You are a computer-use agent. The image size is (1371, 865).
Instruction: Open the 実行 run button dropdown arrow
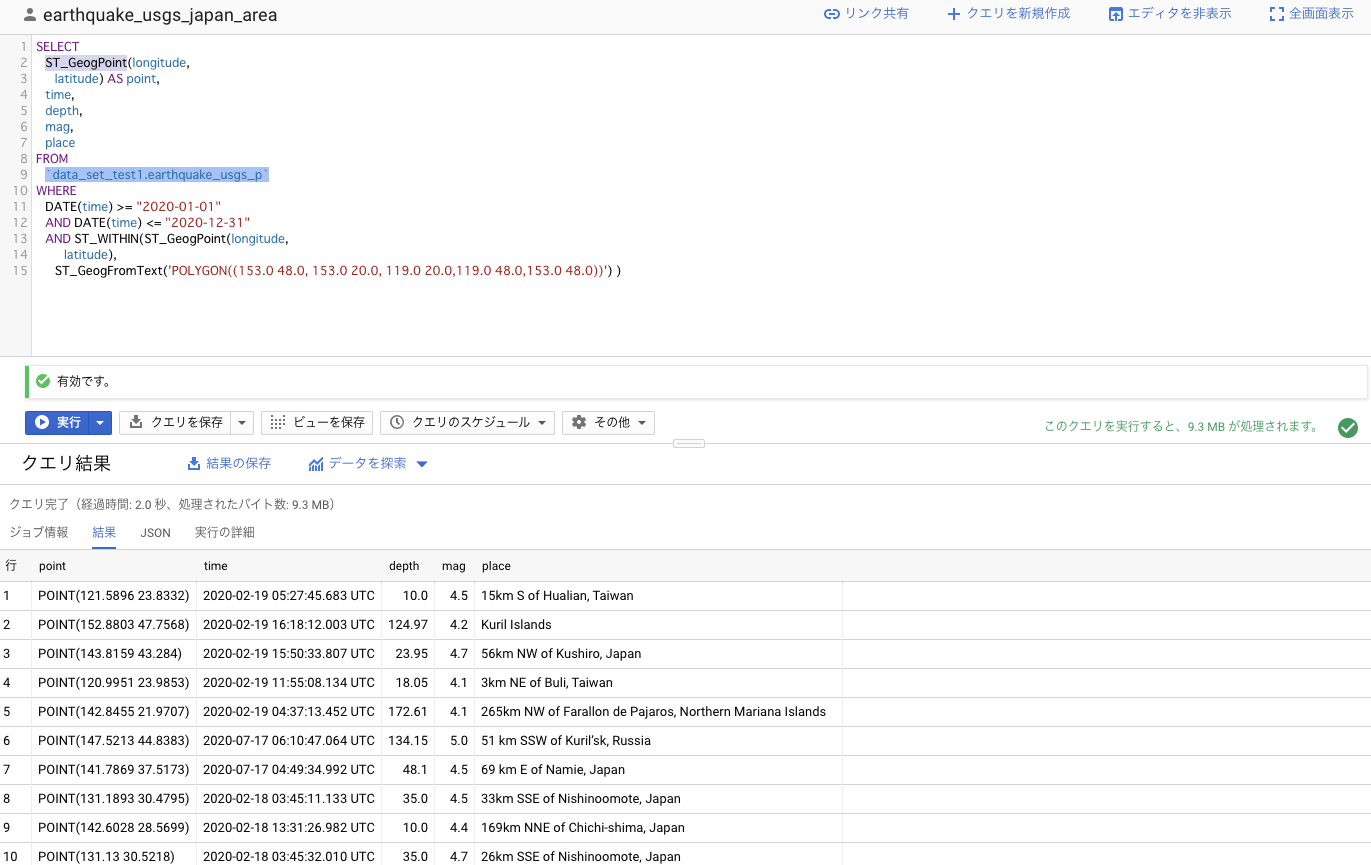[99, 422]
